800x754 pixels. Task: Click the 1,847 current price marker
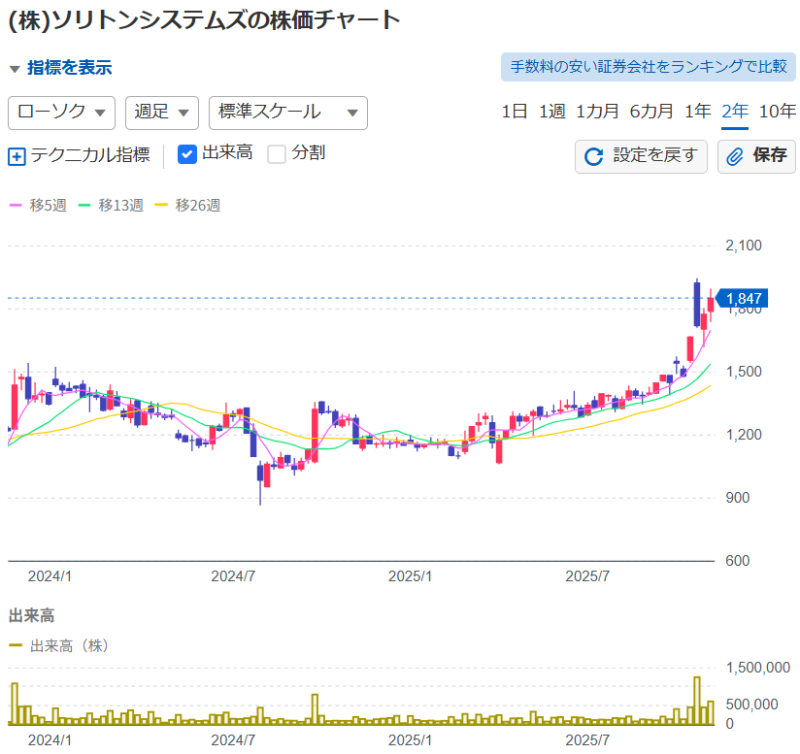tap(744, 298)
